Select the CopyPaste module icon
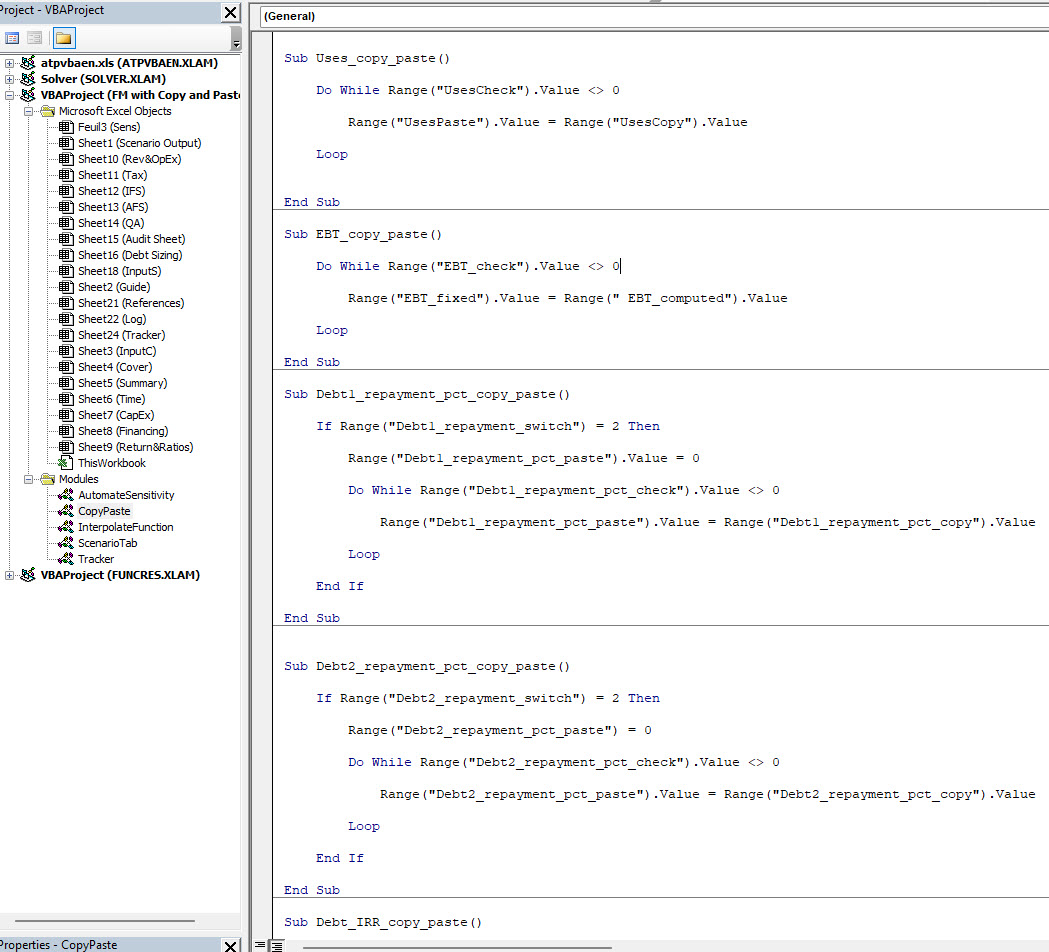The height and width of the screenshot is (952, 1049). pyautogui.click(x=66, y=511)
